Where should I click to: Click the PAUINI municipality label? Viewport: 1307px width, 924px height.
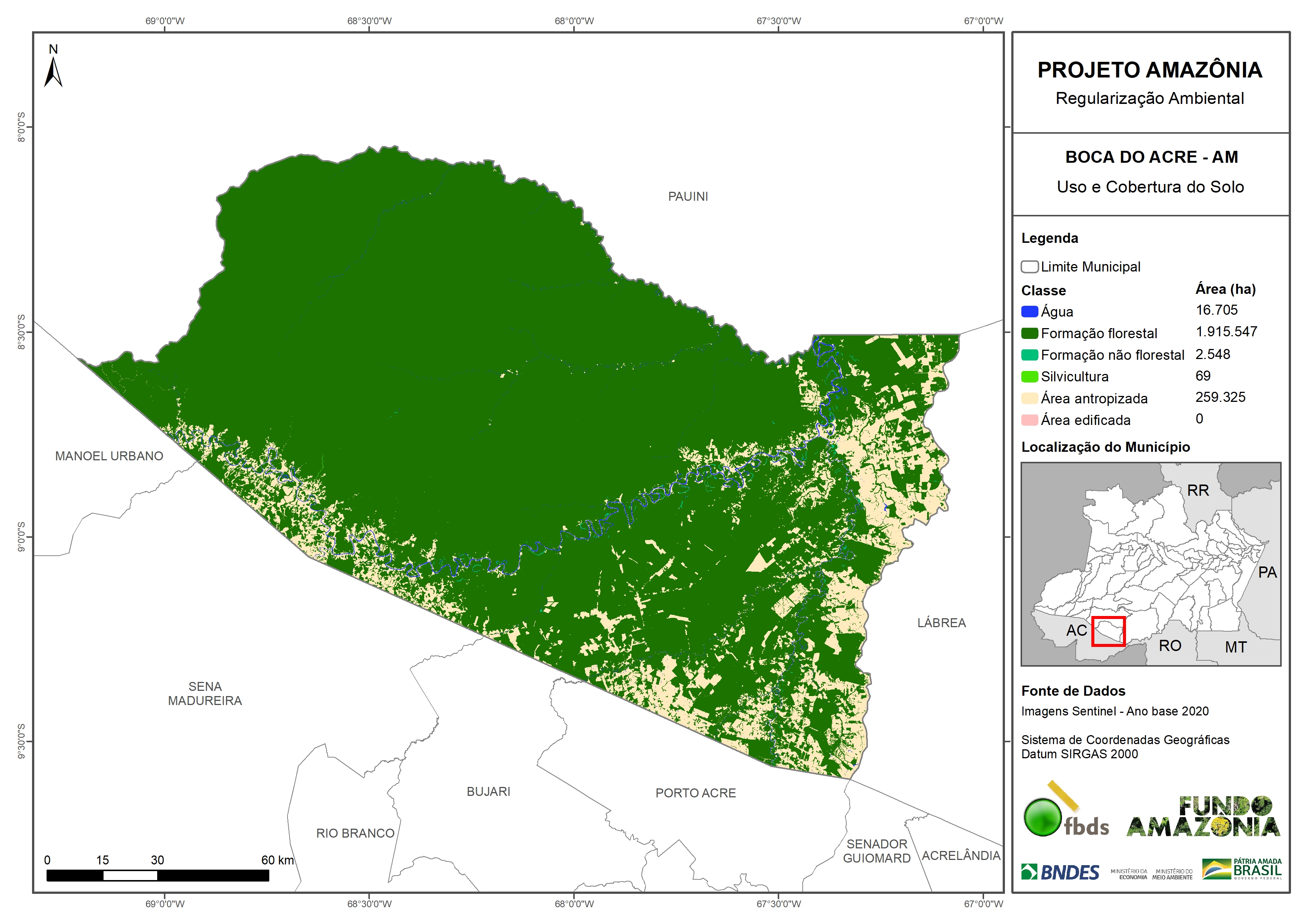[688, 196]
